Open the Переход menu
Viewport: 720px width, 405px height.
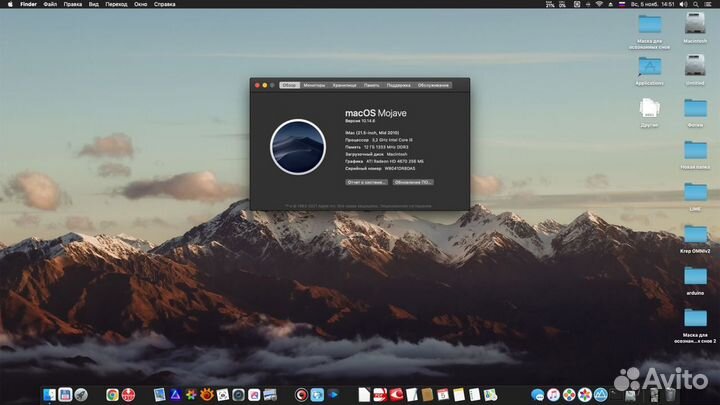point(116,4)
